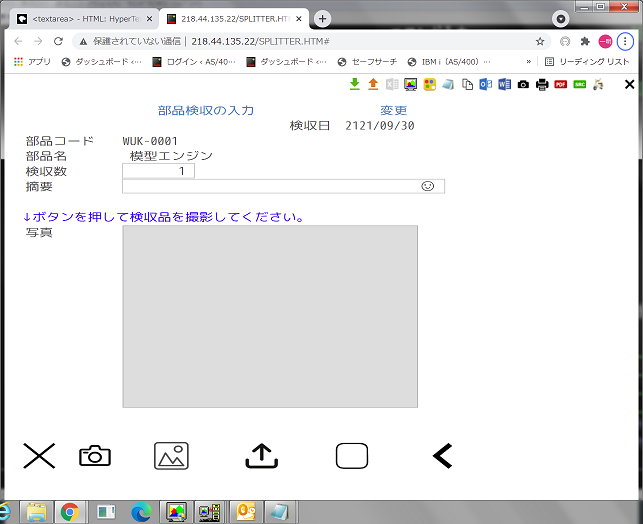This screenshot has width=643, height=524.
Task: Click the printer icon in toolbar
Action: pyautogui.click(x=542, y=85)
